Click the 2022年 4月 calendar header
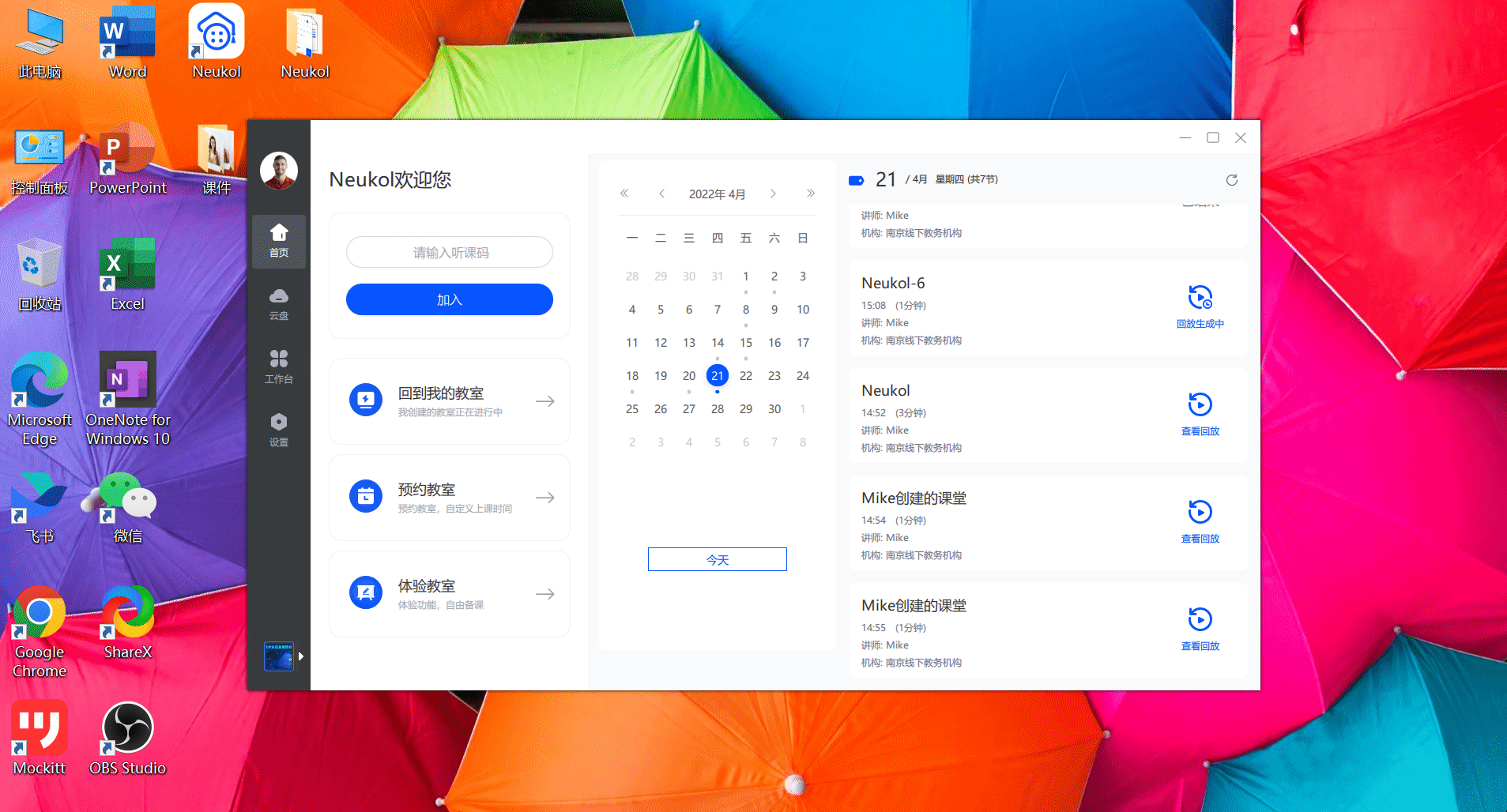This screenshot has width=1507, height=812. point(718,194)
